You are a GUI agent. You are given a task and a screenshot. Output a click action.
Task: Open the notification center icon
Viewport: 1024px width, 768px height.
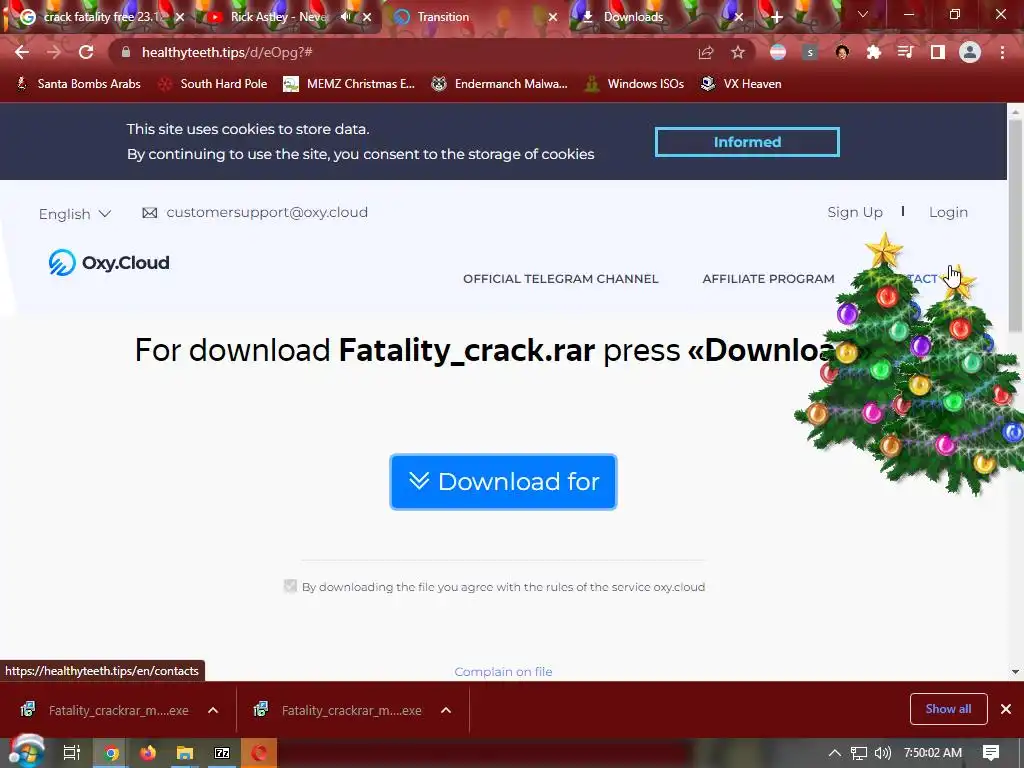tap(991, 753)
